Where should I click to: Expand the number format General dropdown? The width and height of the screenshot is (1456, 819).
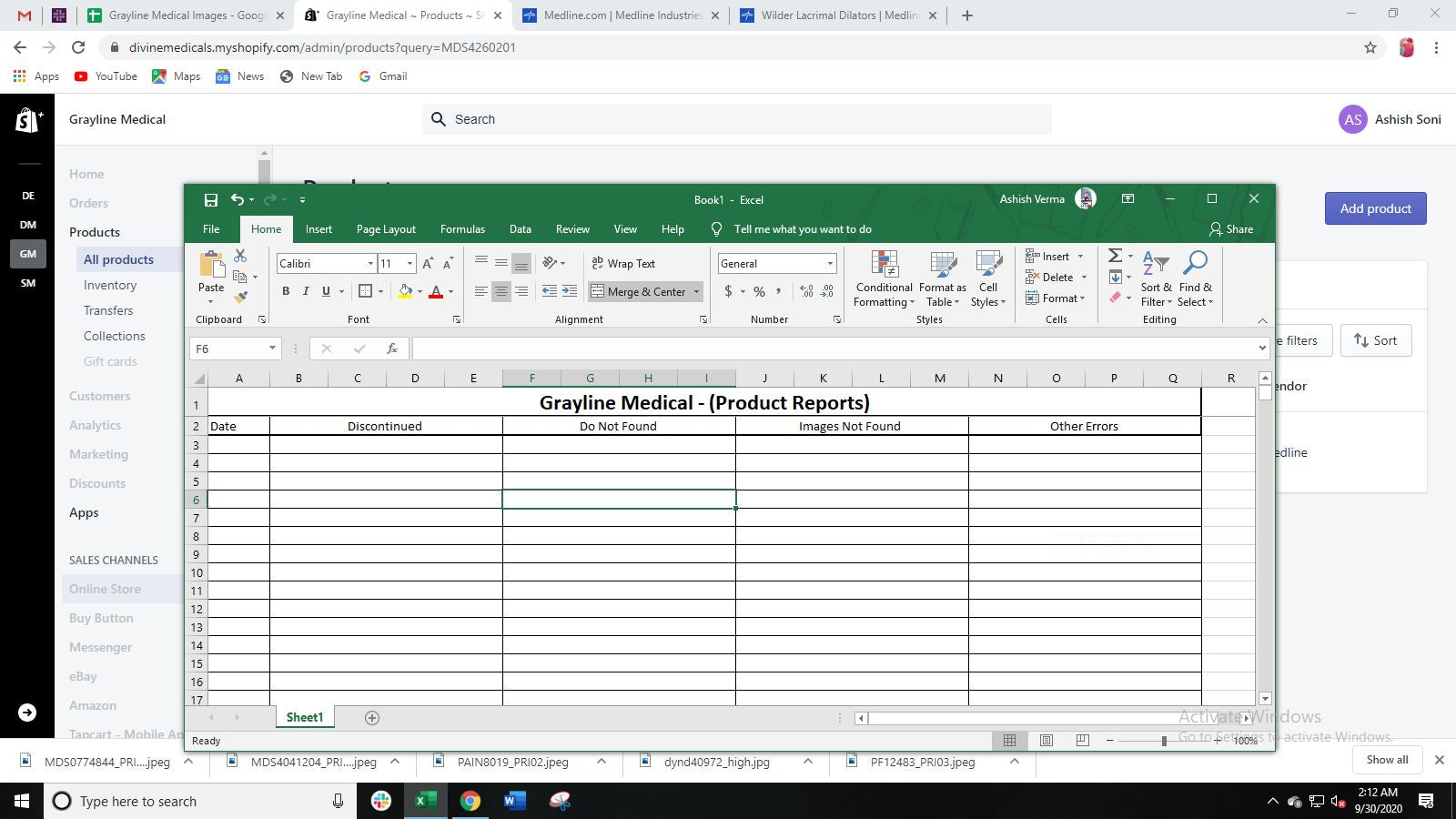click(830, 264)
